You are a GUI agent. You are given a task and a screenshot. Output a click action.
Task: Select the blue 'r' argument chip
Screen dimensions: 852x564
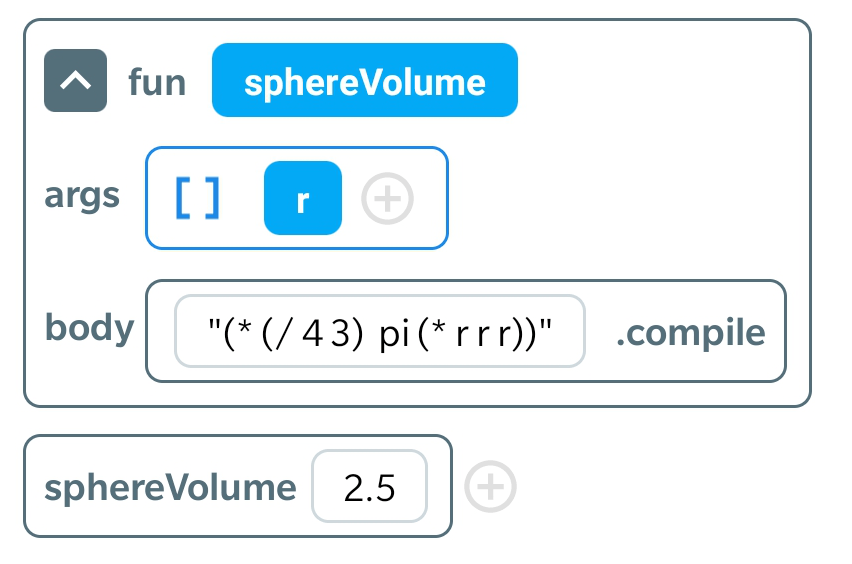tap(302, 198)
